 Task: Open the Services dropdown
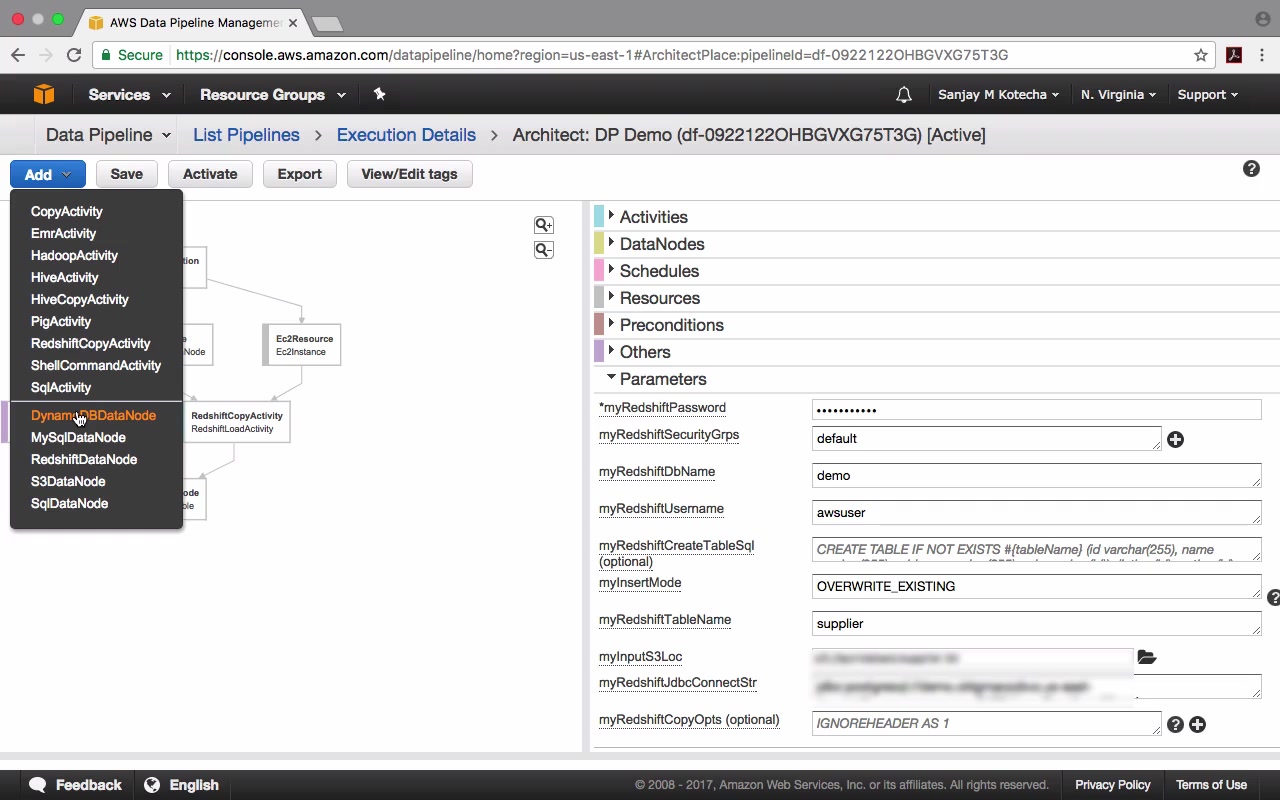[129, 95]
